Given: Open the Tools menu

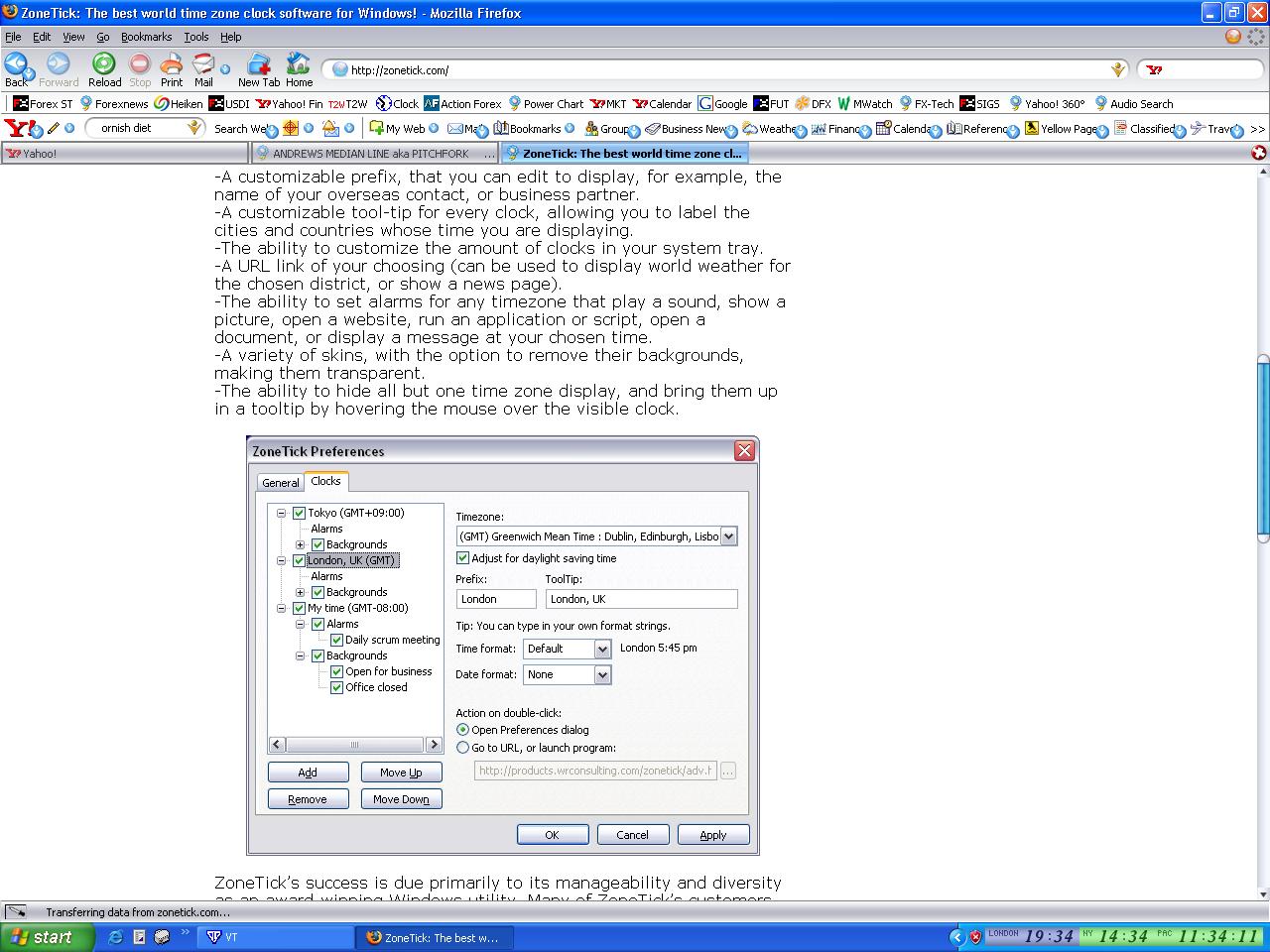Looking at the screenshot, I should [196, 37].
